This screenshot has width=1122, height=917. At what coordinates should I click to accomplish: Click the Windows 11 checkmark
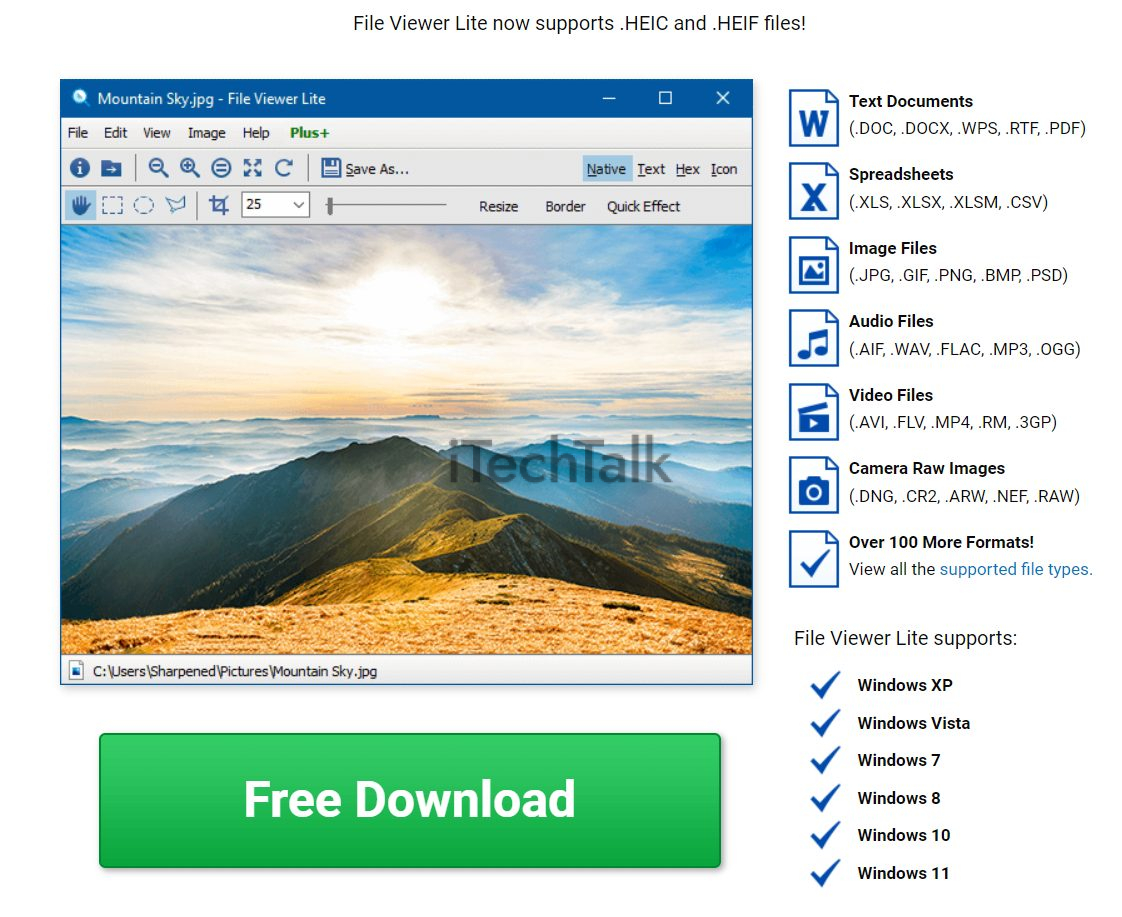pos(825,873)
